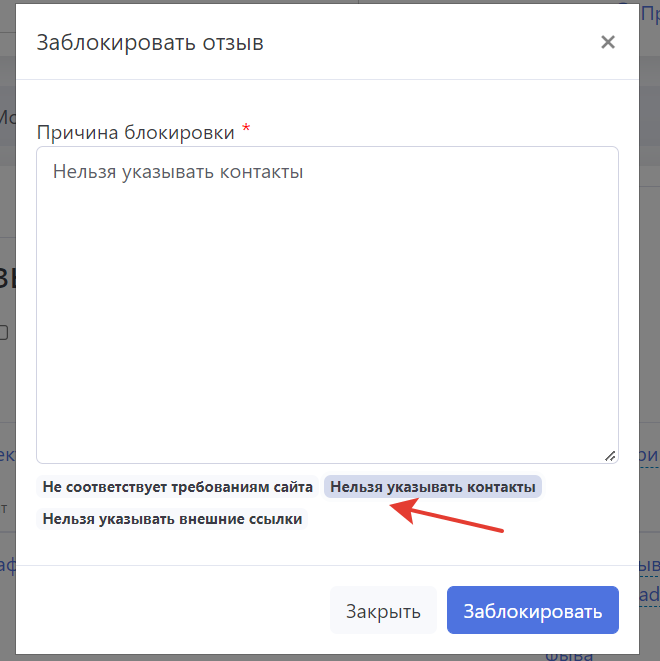Screen dimensions: 660x661
Task: Click the 'Заблокировать отзыв' dialog title
Action: click(150, 42)
